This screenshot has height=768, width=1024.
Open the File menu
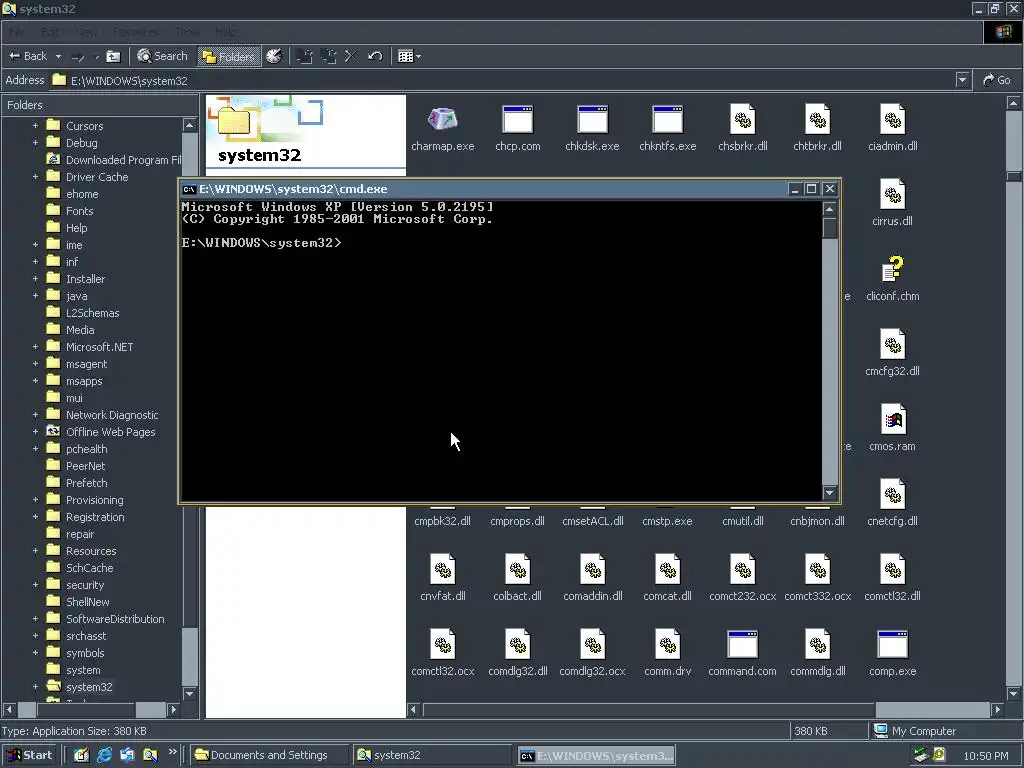coord(16,32)
